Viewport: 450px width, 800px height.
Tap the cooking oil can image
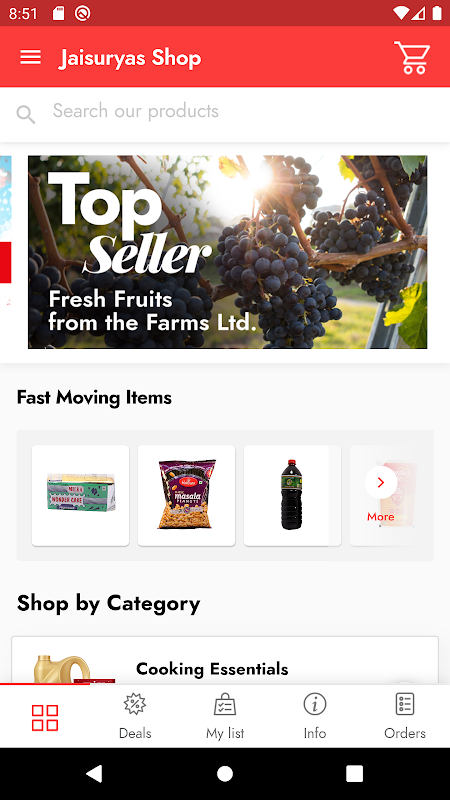click(x=62, y=669)
